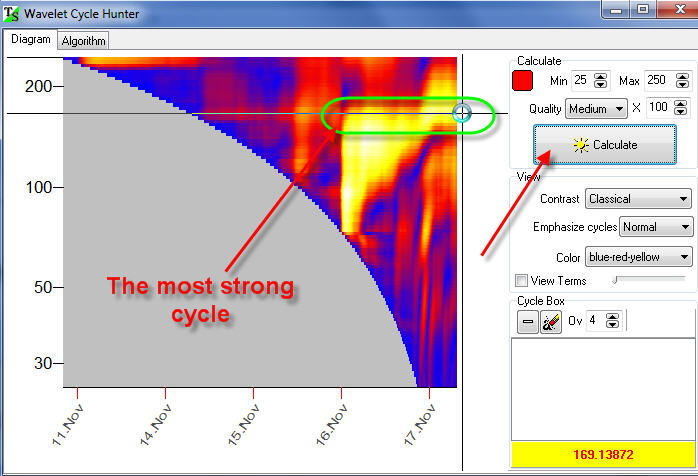Open the Emphasize cycles dropdown
Viewport: 698px width, 476px height.
click(x=655, y=228)
